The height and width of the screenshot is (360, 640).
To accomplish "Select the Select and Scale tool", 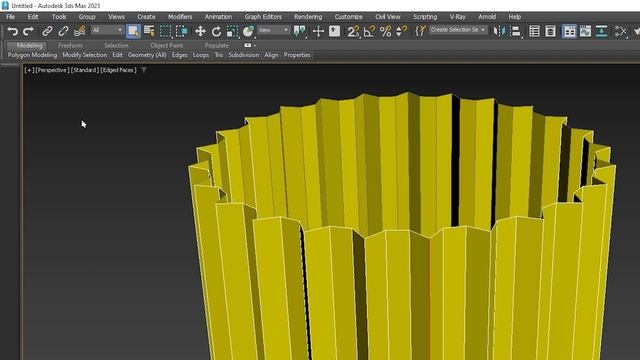I will click(x=232, y=31).
